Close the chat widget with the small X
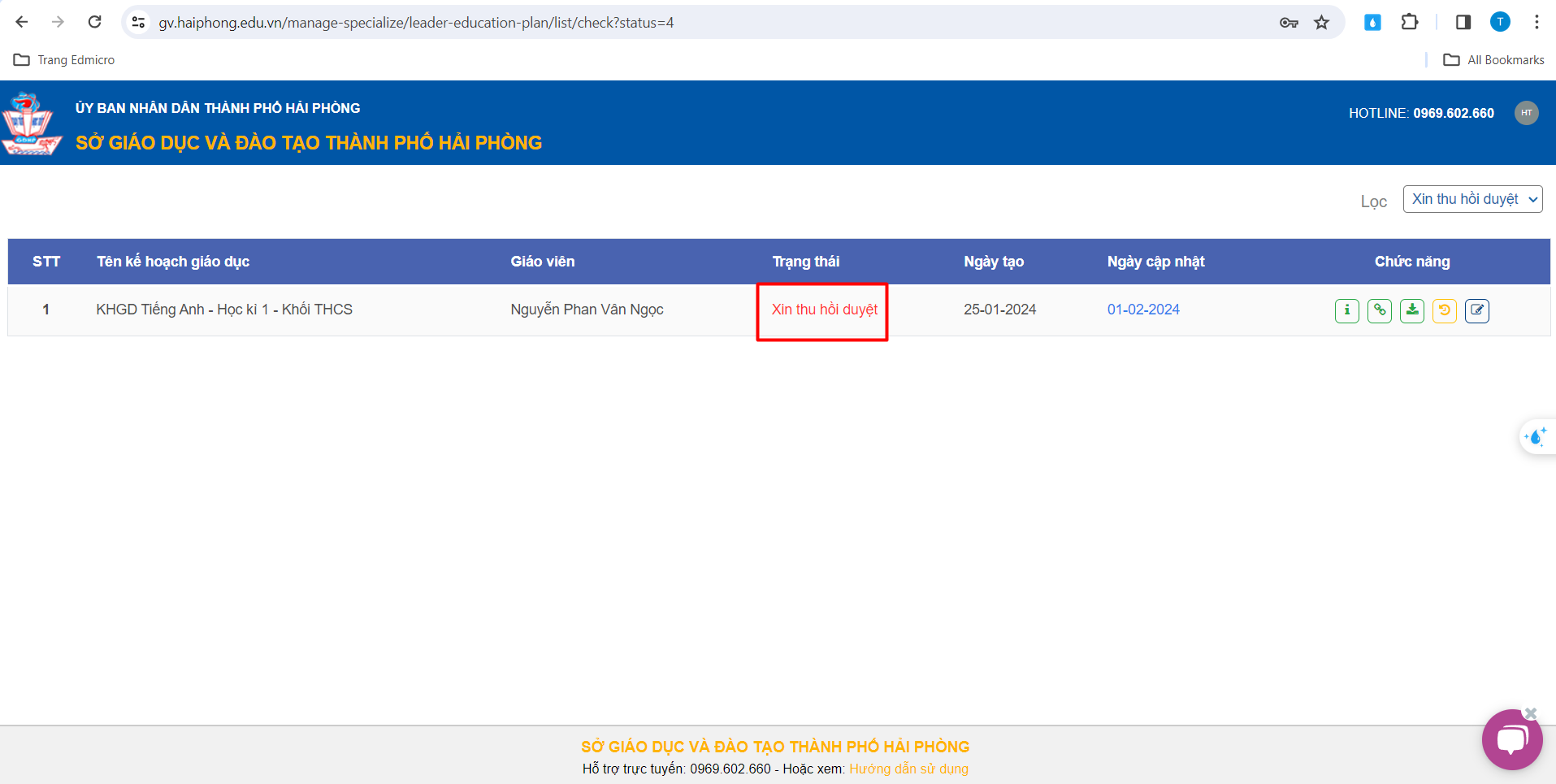Image resolution: width=1556 pixels, height=784 pixels. click(x=1531, y=713)
